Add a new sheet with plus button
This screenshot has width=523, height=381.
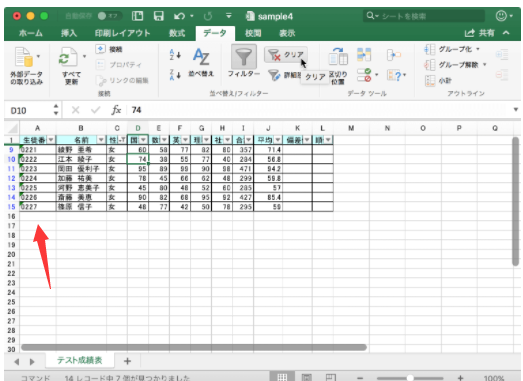127,361
